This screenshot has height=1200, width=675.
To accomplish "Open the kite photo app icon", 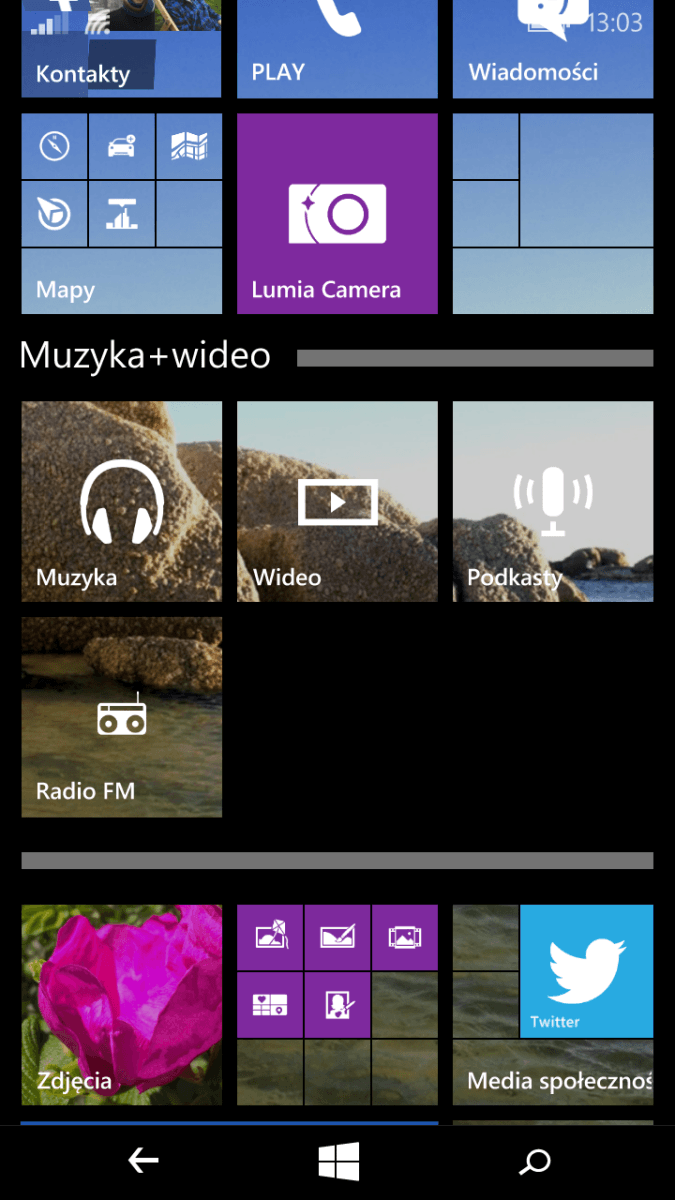I will [x=270, y=937].
